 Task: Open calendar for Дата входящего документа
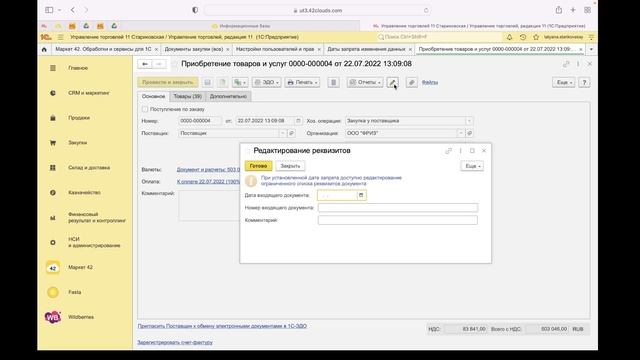coord(361,196)
